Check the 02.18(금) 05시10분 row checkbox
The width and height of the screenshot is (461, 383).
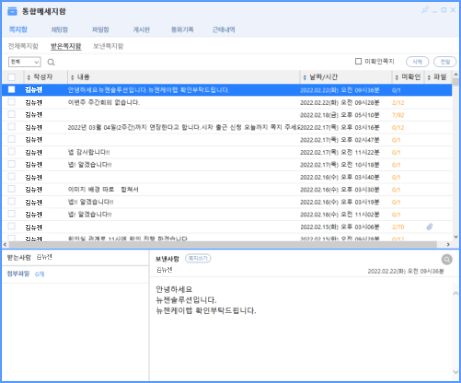12,114
